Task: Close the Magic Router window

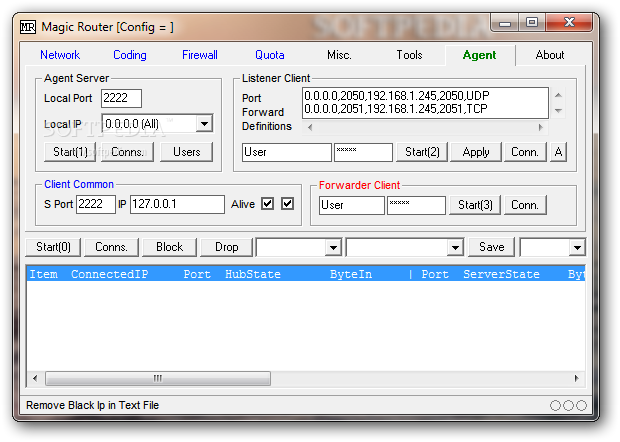Action: click(569, 23)
